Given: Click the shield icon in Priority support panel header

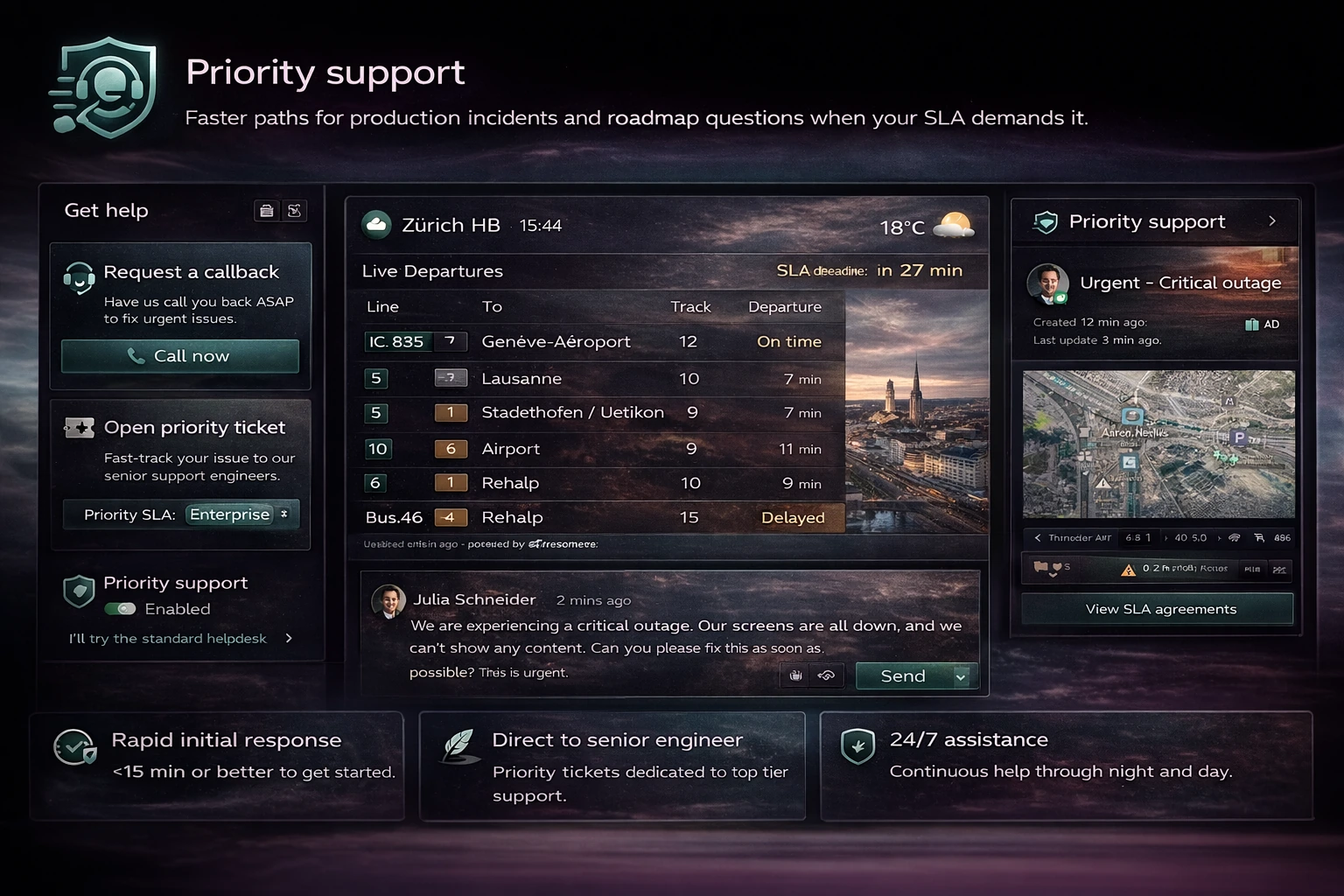Looking at the screenshot, I should tap(1045, 222).
